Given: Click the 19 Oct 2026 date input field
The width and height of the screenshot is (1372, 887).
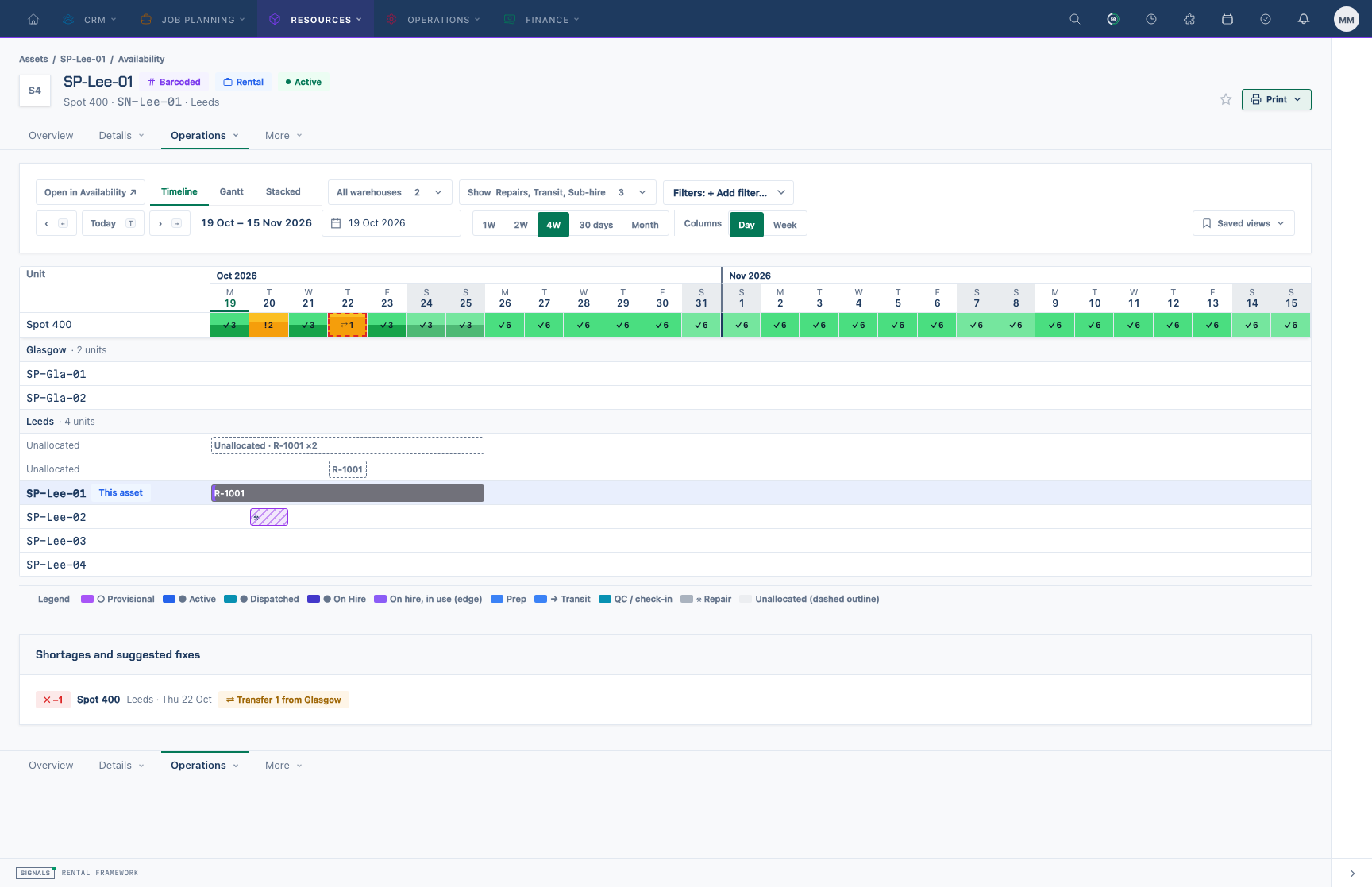Looking at the screenshot, I should tap(391, 223).
